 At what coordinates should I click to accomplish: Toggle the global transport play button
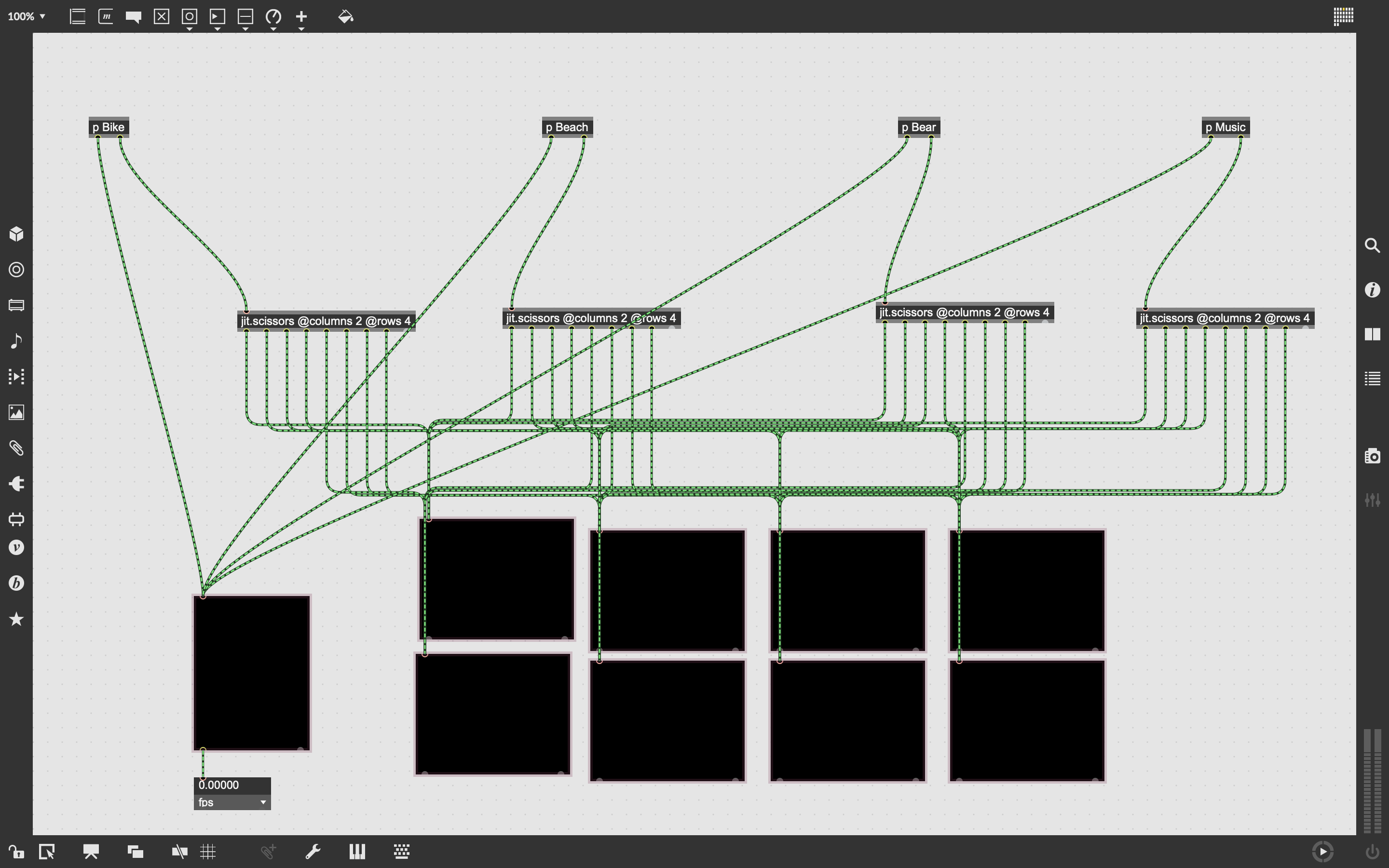[1323, 851]
